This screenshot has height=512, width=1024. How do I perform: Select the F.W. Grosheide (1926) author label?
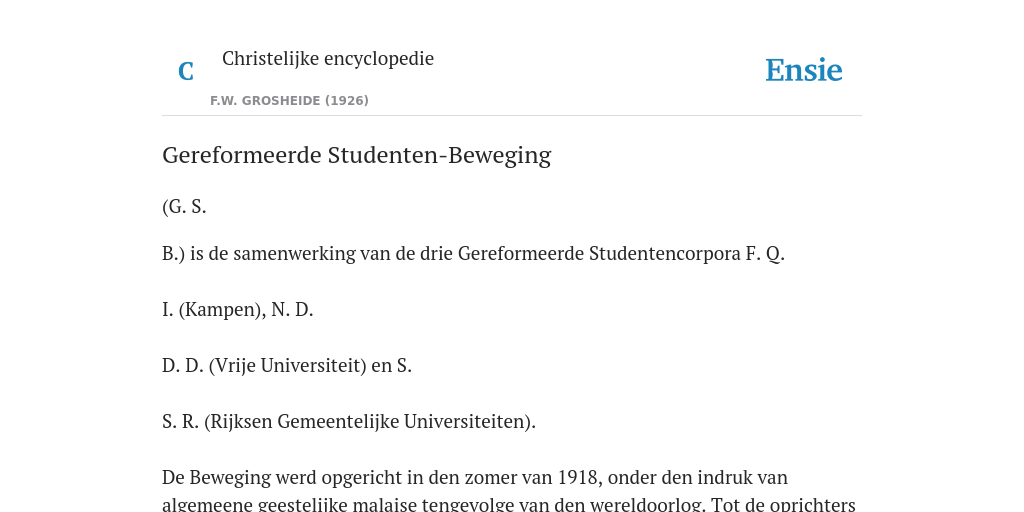289,101
